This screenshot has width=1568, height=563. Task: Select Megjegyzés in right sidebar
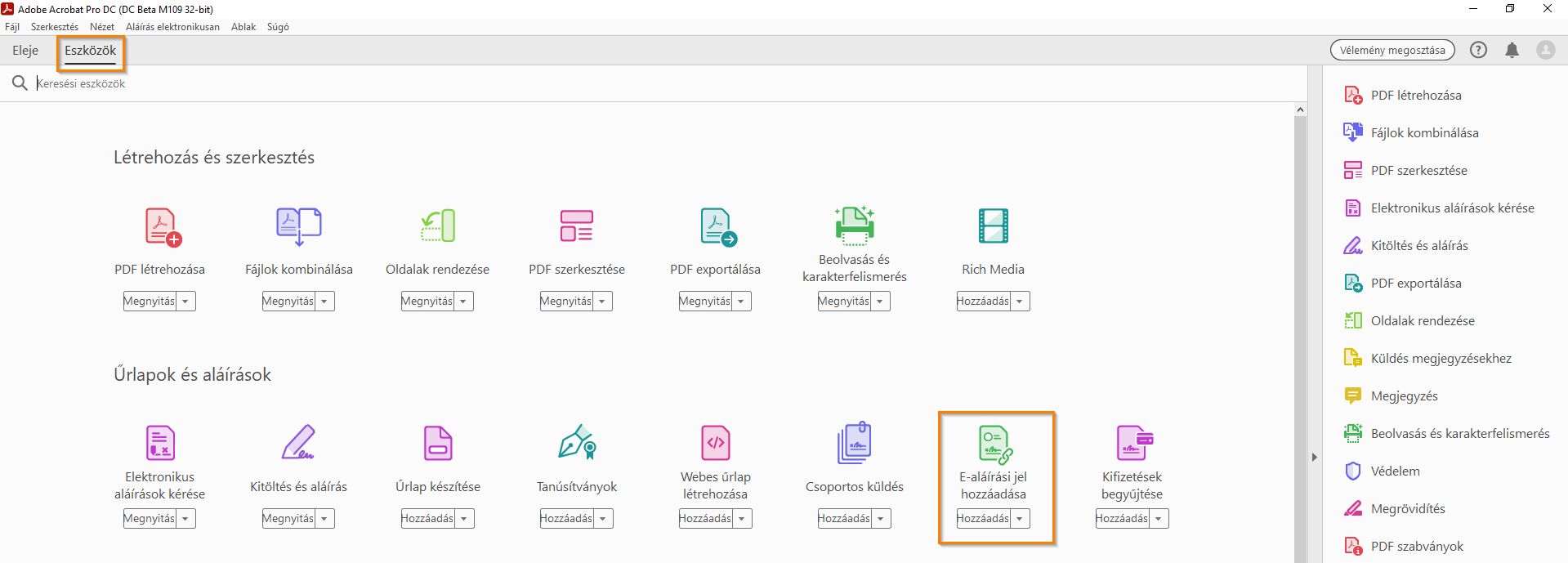[x=1391, y=395]
